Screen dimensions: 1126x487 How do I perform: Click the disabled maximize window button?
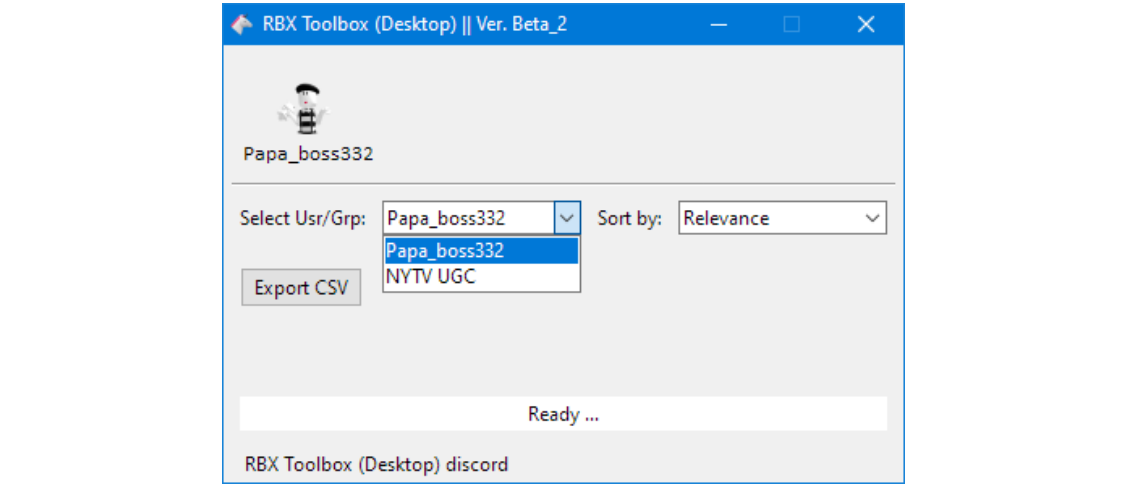coord(791,24)
